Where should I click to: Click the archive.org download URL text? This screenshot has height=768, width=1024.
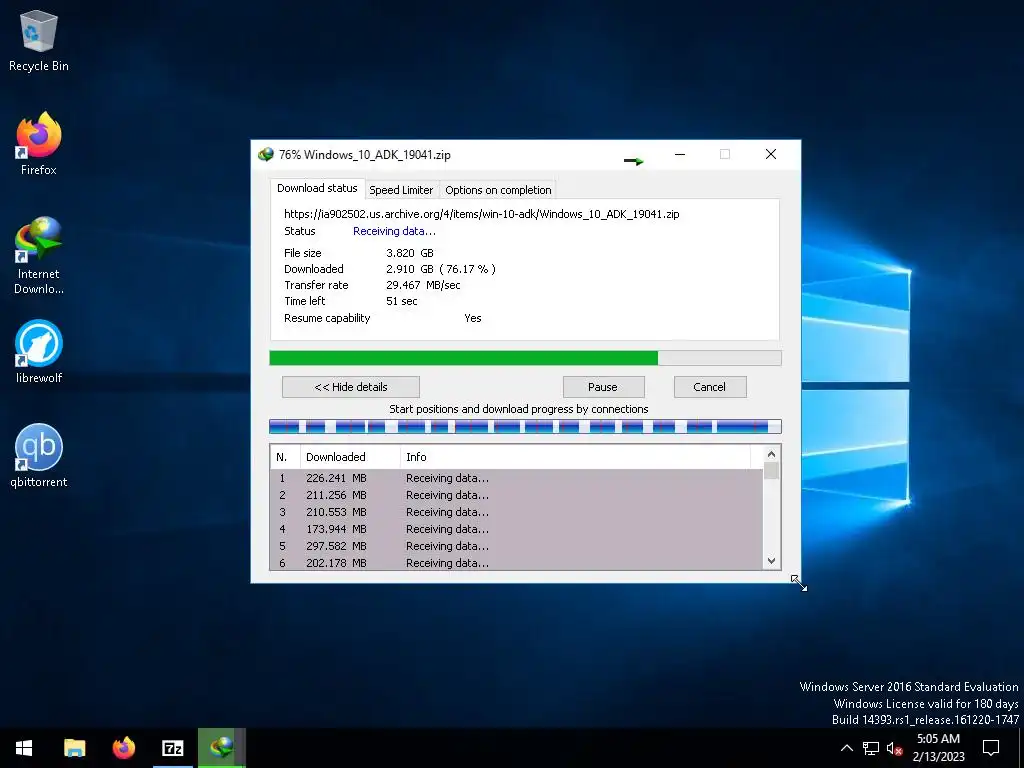pyautogui.click(x=481, y=214)
